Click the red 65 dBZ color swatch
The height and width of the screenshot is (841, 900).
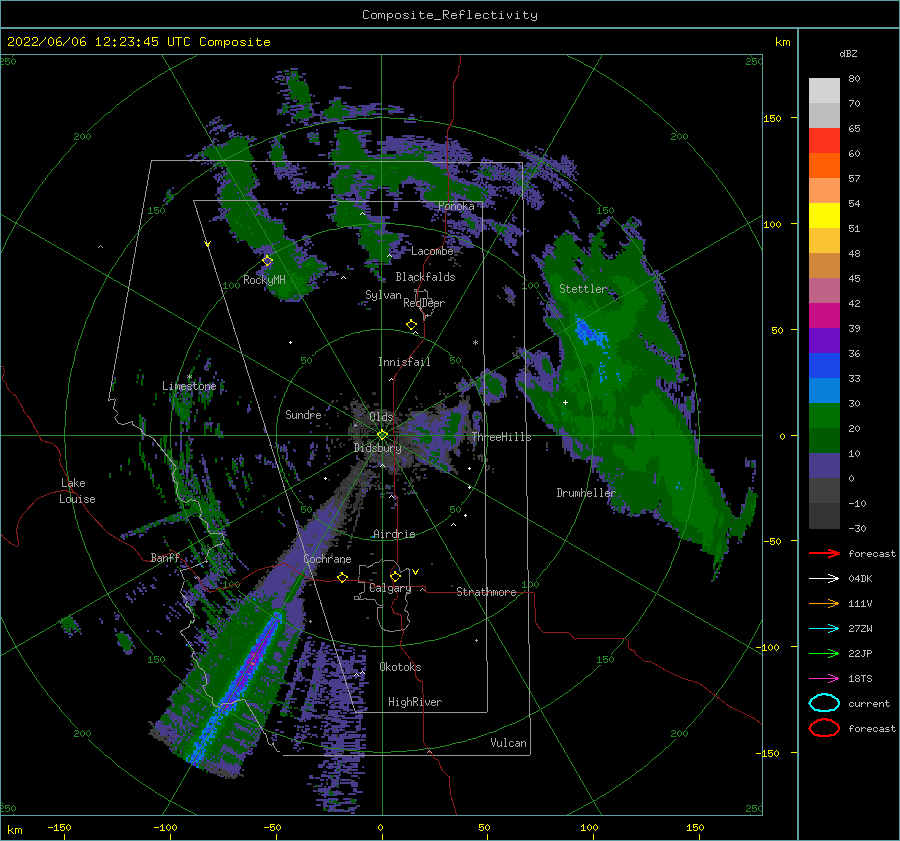(824, 140)
